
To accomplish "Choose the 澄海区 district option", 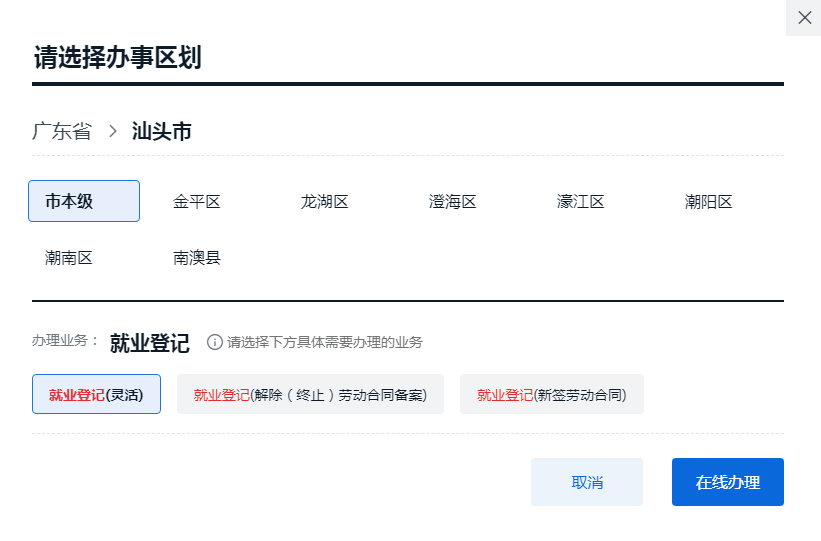I will point(452,201).
